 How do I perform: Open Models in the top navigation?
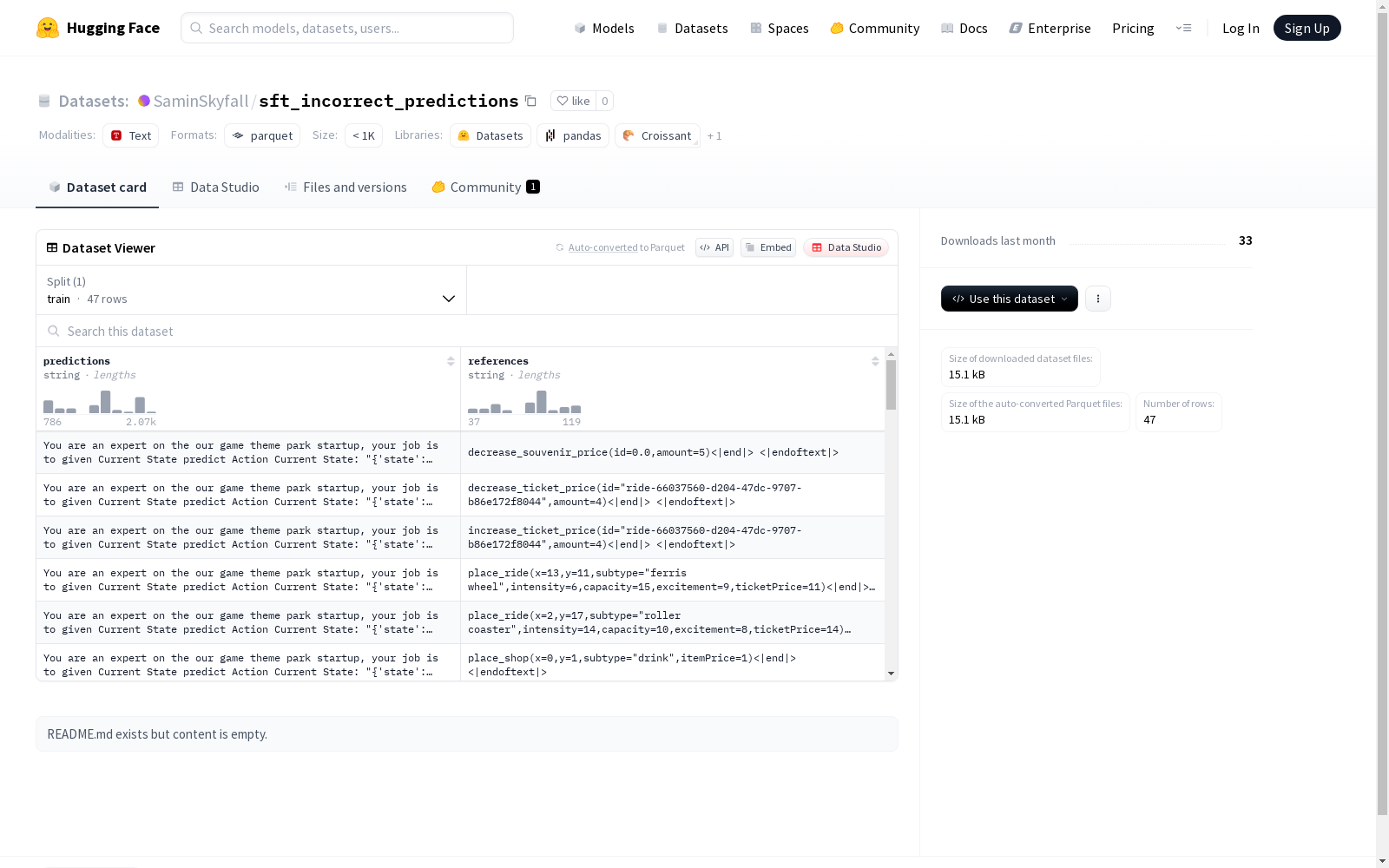604,28
